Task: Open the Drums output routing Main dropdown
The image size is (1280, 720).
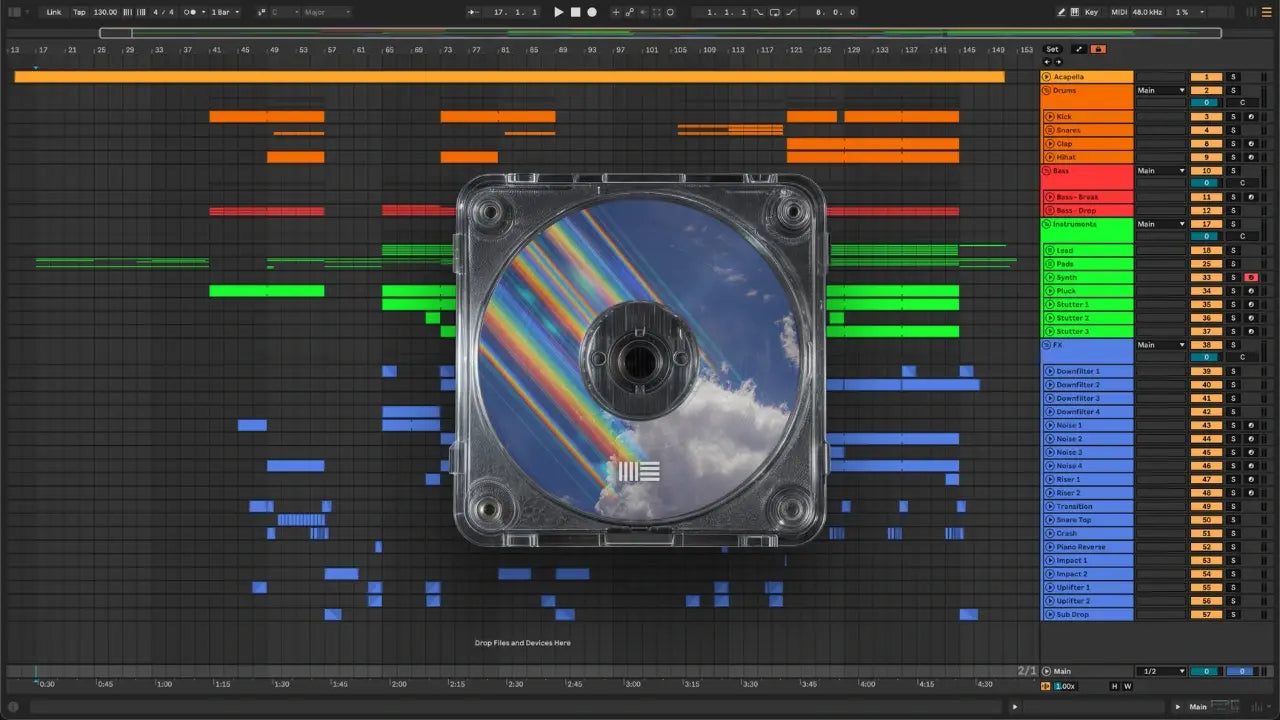Action: pyautogui.click(x=1161, y=90)
